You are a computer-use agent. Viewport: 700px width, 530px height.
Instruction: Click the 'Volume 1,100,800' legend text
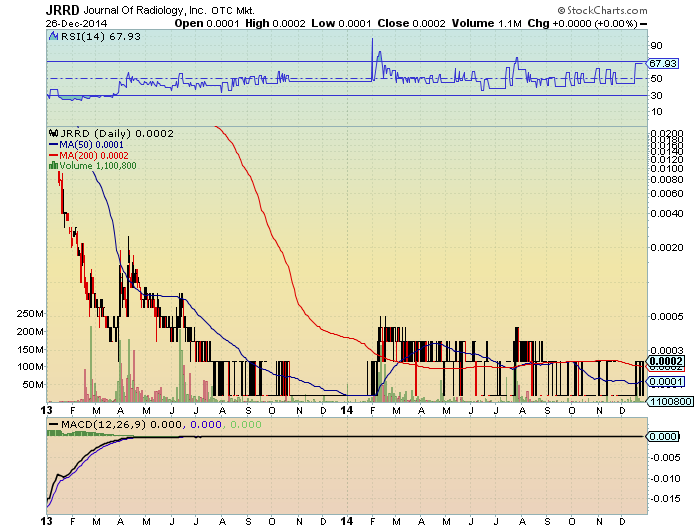(x=98, y=166)
